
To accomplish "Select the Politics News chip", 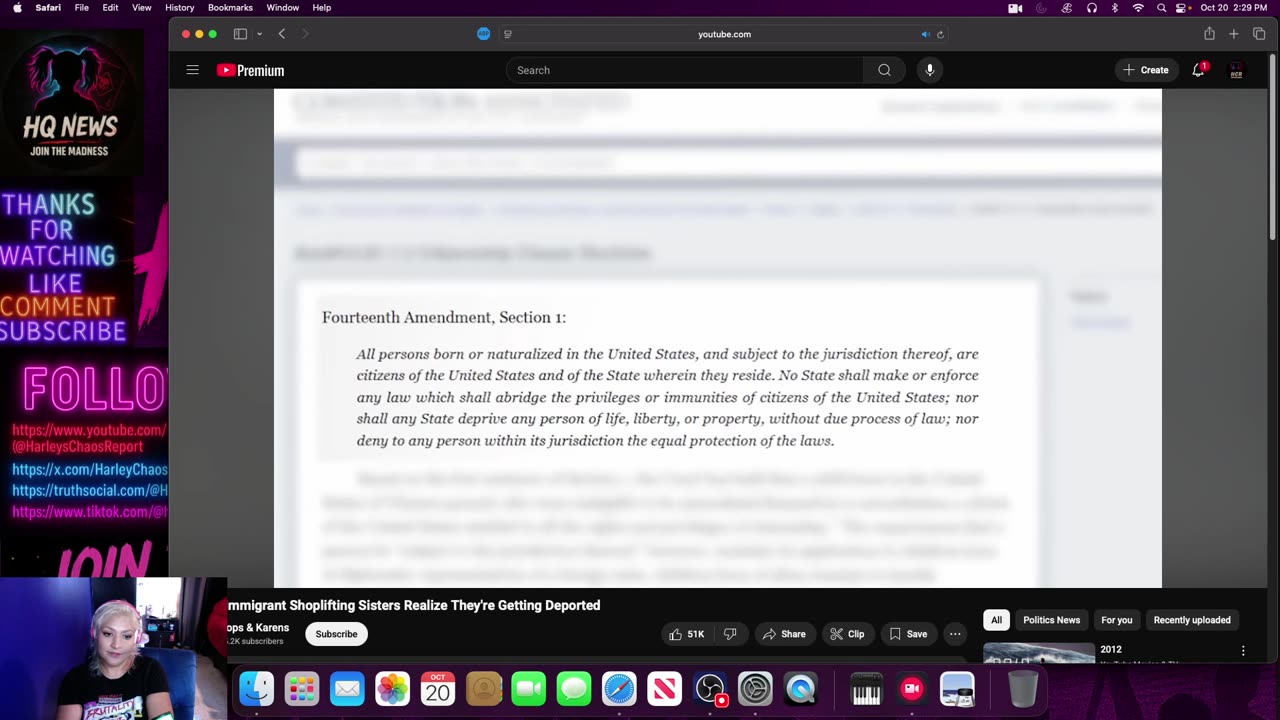I will point(1051,620).
